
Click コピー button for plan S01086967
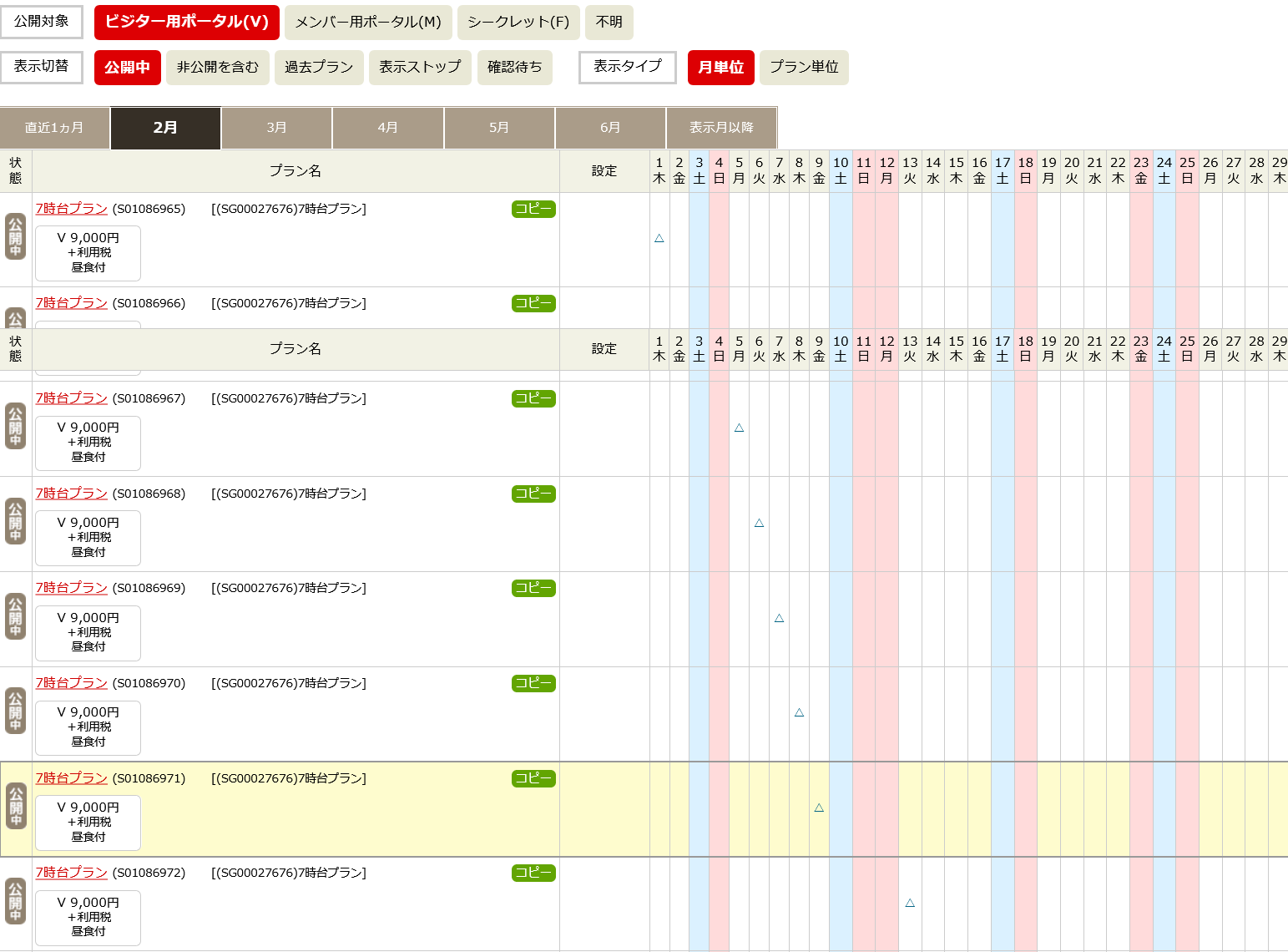pos(533,398)
